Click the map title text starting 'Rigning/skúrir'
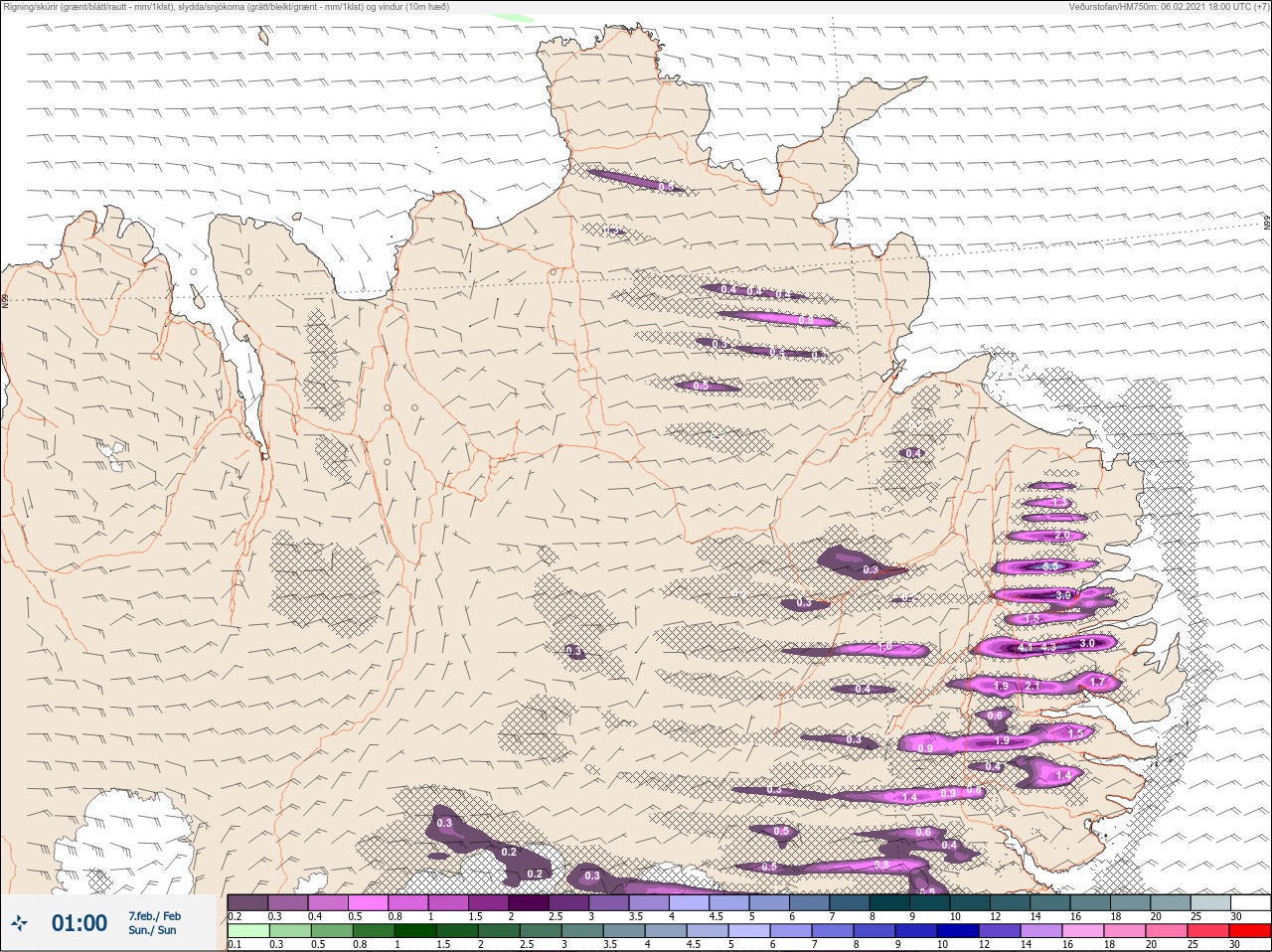This screenshot has height=952, width=1272. pyautogui.click(x=227, y=6)
